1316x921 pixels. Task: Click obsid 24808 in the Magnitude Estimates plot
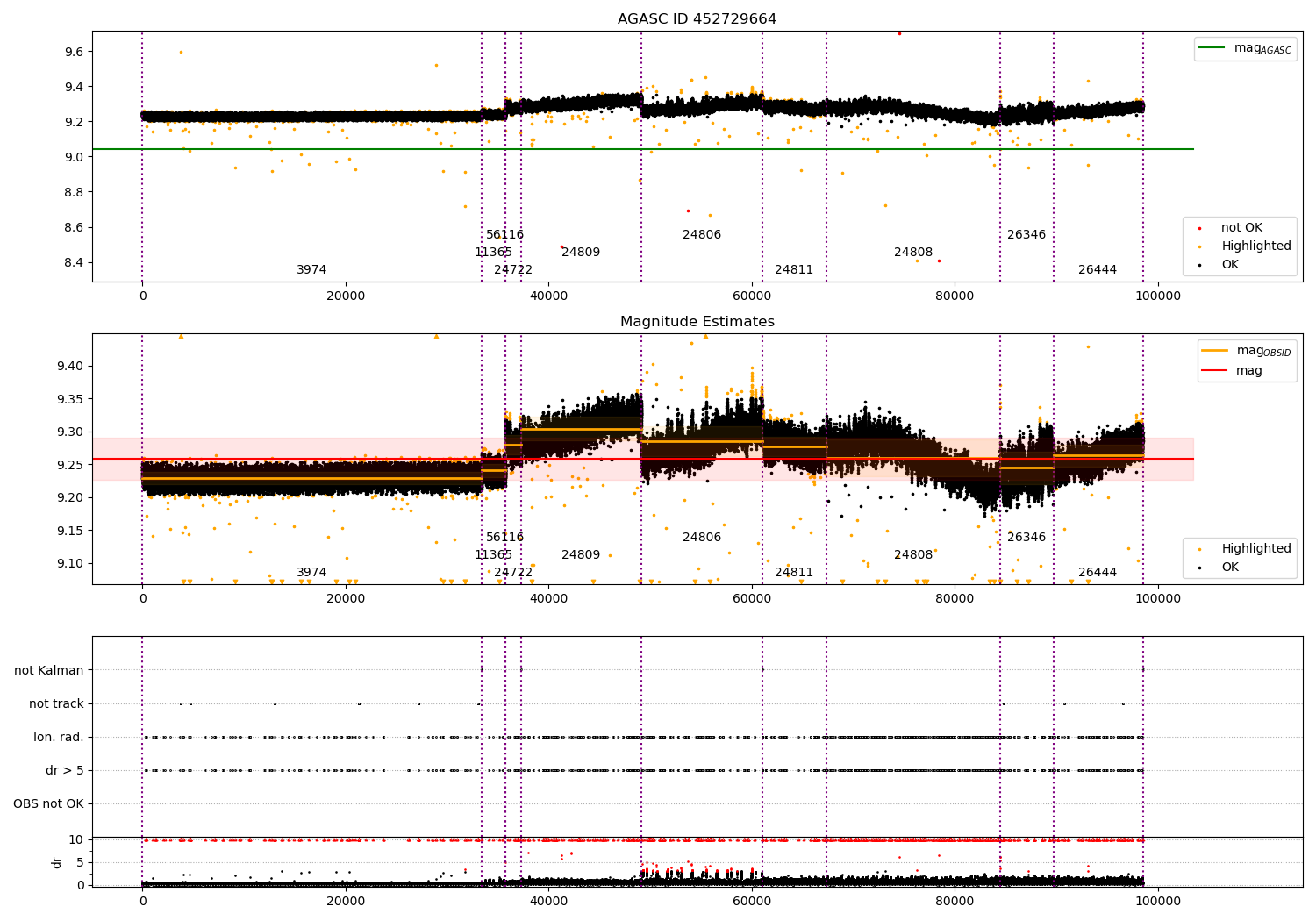(913, 555)
